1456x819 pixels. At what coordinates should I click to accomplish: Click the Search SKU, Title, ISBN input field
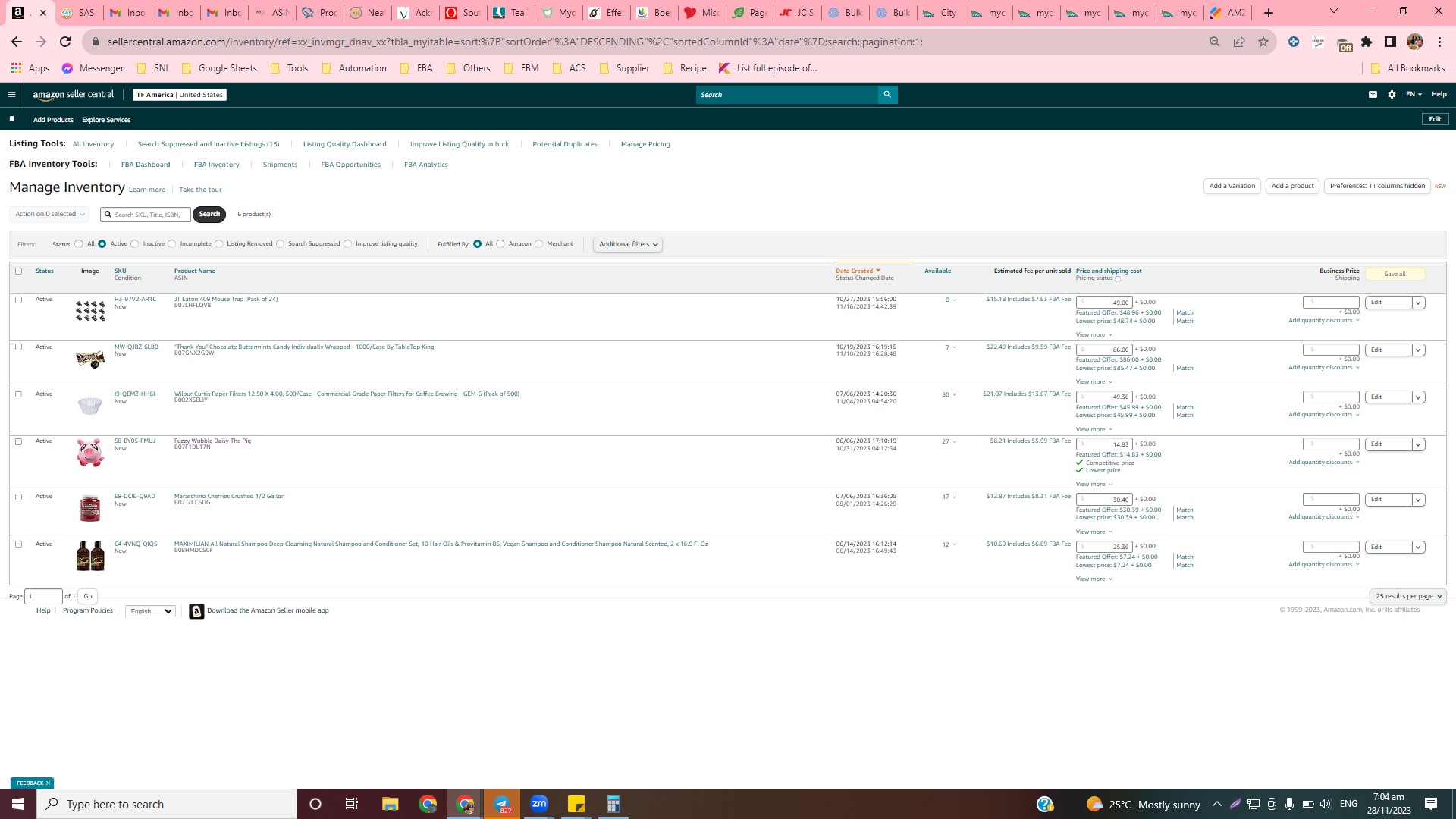(146, 215)
